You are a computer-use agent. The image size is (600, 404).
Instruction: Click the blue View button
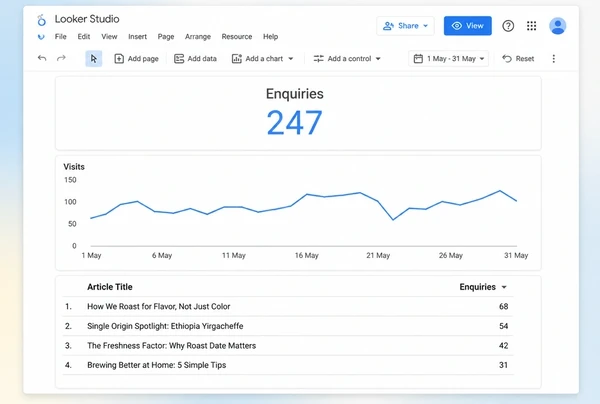(x=468, y=26)
